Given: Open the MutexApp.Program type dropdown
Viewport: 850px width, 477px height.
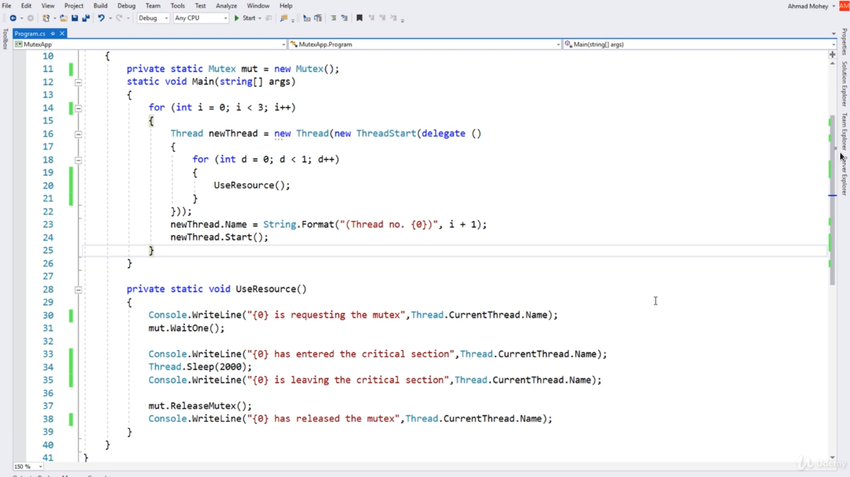Looking at the screenshot, I should point(424,44).
